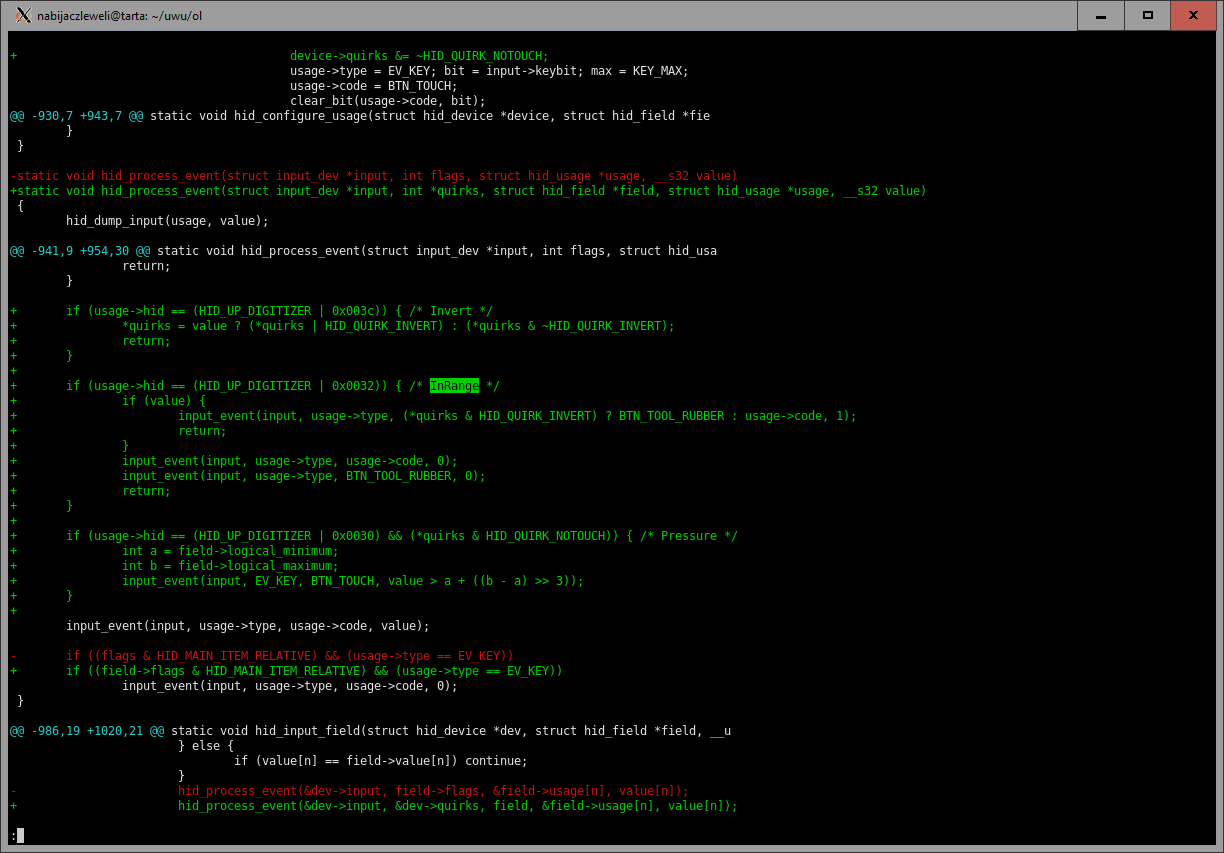Image resolution: width=1224 pixels, height=853 pixels.
Task: Click the @@ -941,9 +954,30 @@ hunk header
Action: [80, 251]
